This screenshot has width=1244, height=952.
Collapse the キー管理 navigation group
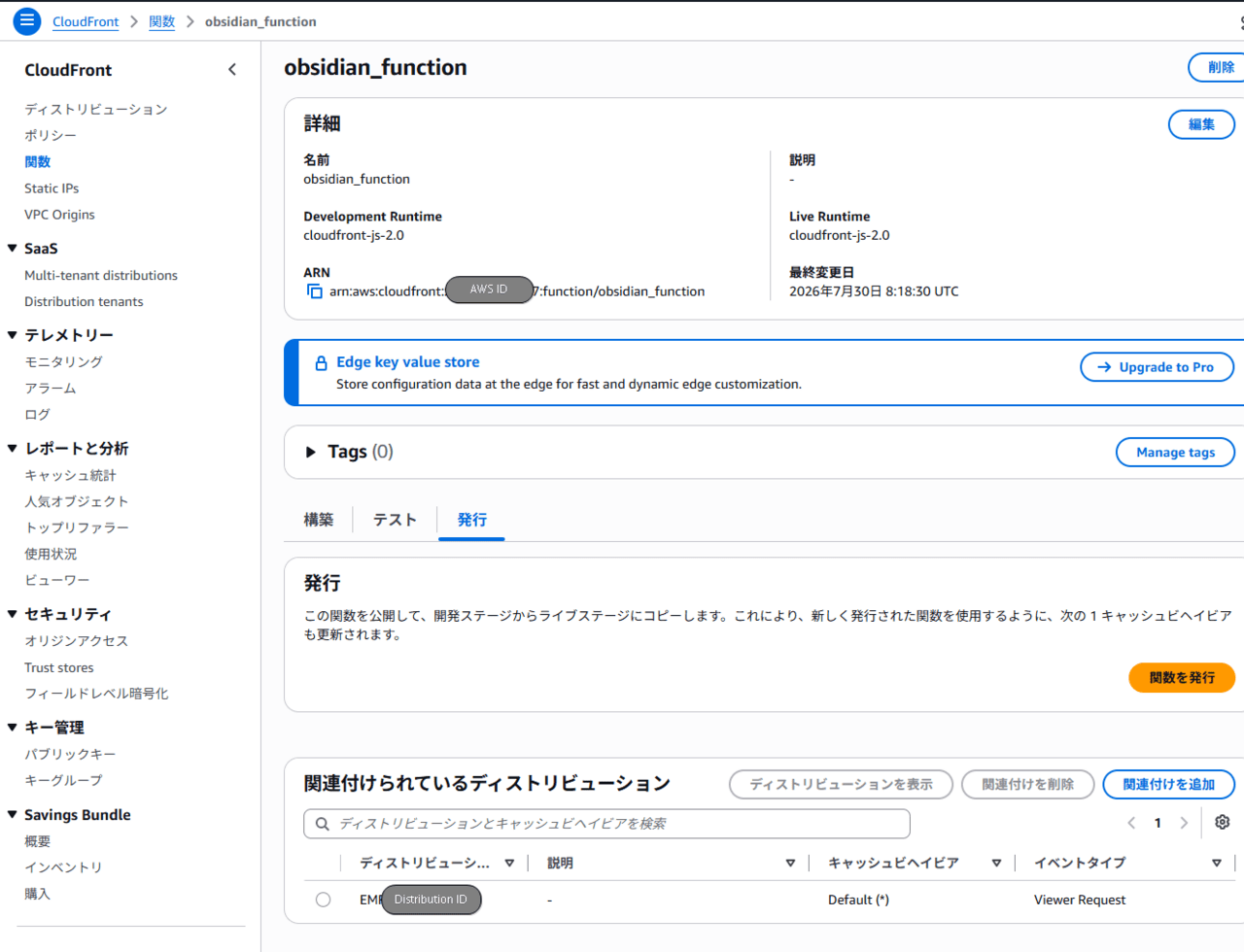pos(13,728)
